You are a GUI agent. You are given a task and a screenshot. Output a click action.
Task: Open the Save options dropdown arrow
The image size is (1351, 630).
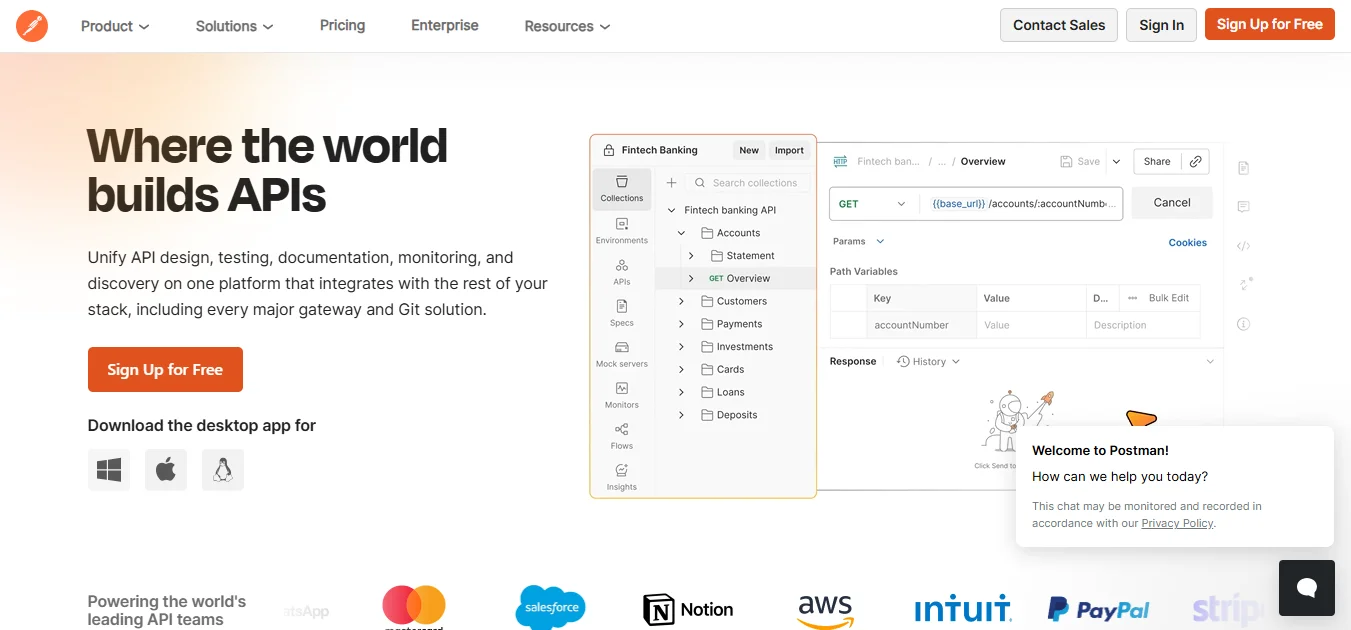pos(1116,161)
